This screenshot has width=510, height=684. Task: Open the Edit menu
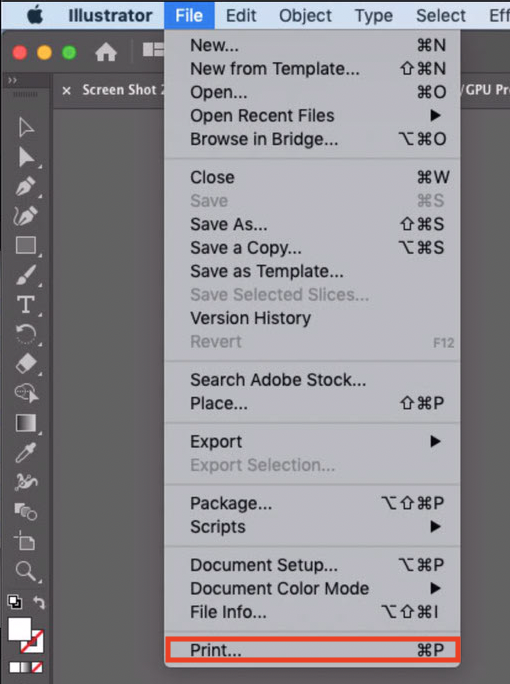(241, 15)
